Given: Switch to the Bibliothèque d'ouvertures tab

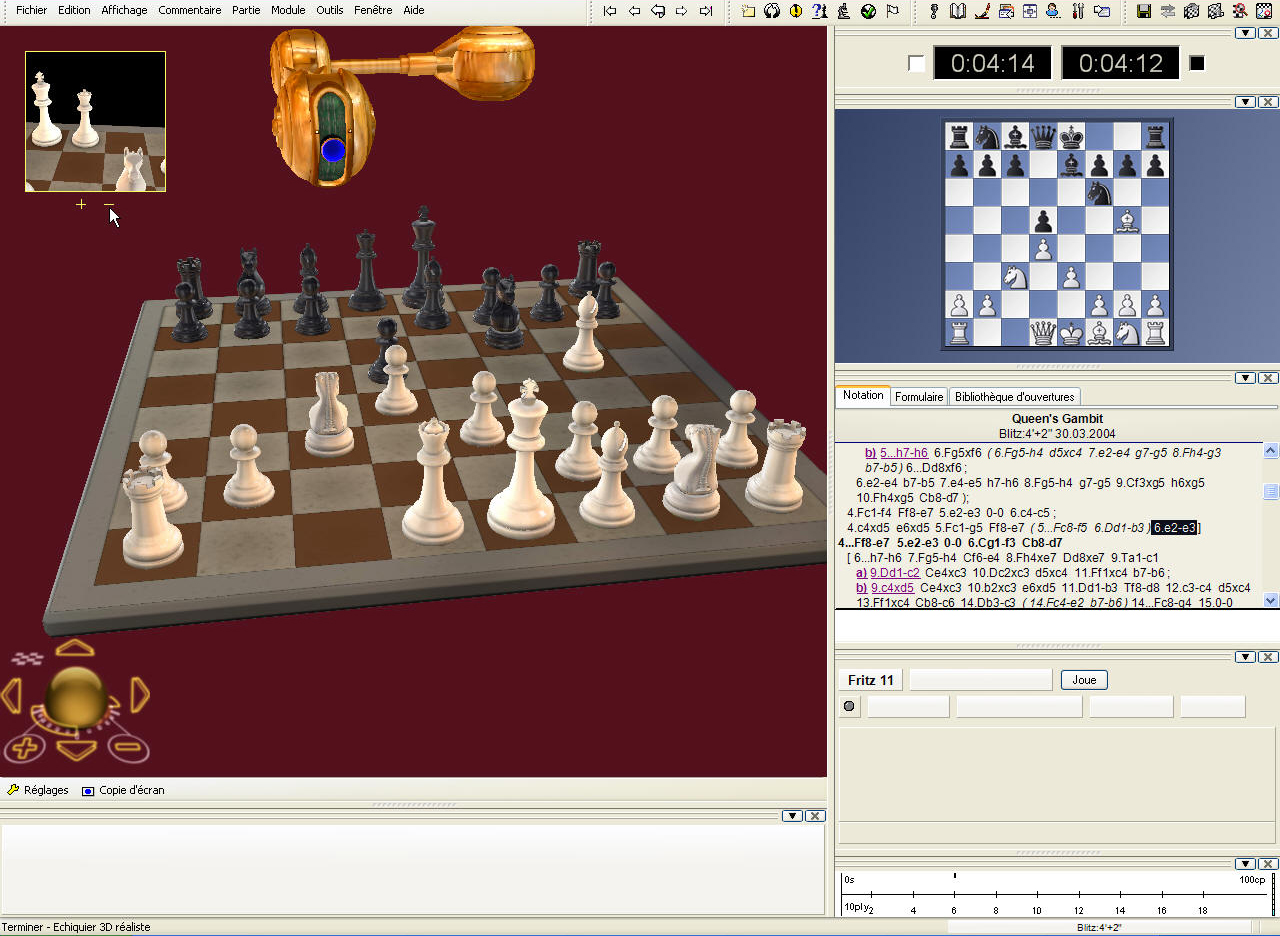Looking at the screenshot, I should [1014, 397].
